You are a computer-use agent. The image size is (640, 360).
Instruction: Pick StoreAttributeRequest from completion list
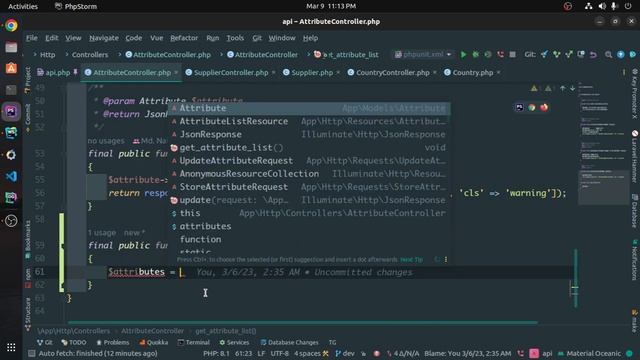(310, 187)
